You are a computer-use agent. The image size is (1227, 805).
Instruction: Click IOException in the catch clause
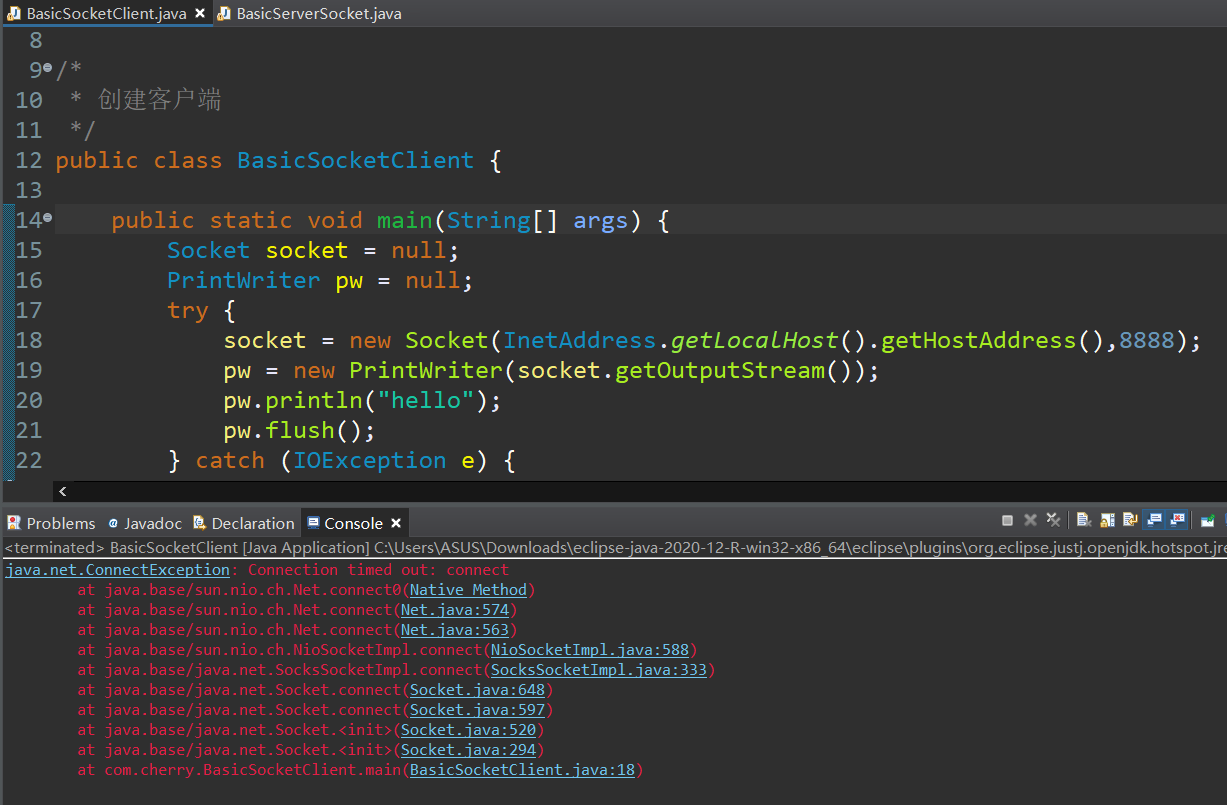370,461
